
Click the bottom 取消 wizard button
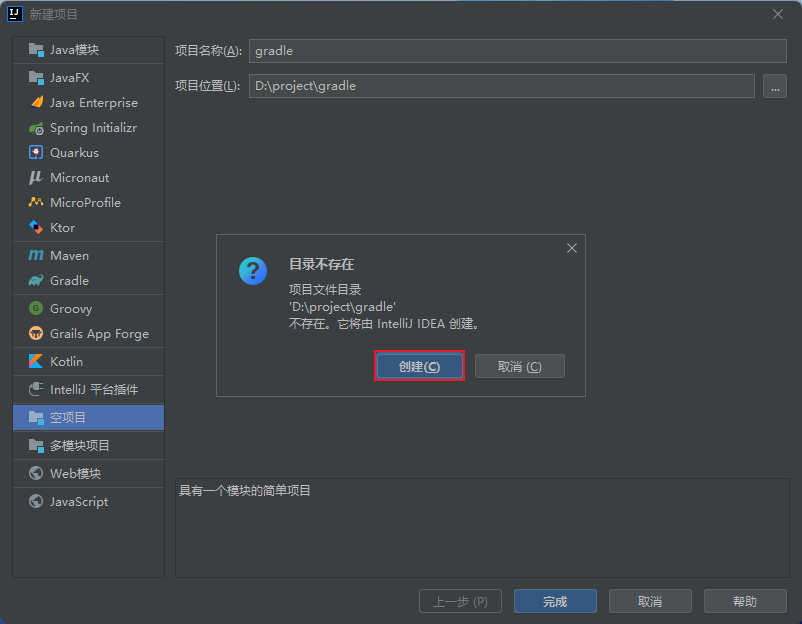click(650, 601)
